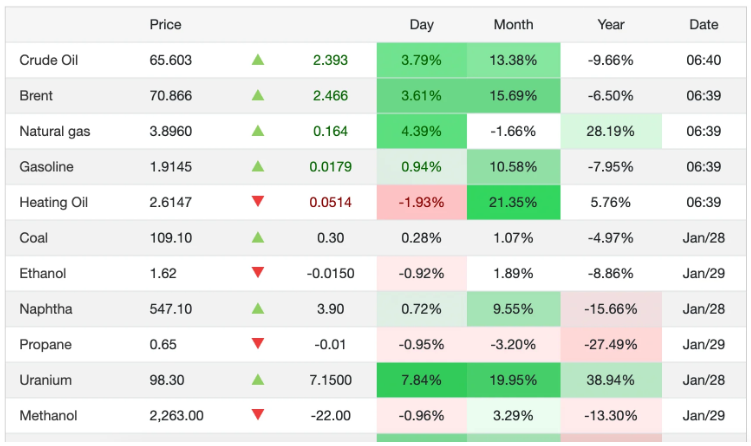The height and width of the screenshot is (446, 751).
Task: Click the green up arrow in Brent row
Action: pos(258,96)
